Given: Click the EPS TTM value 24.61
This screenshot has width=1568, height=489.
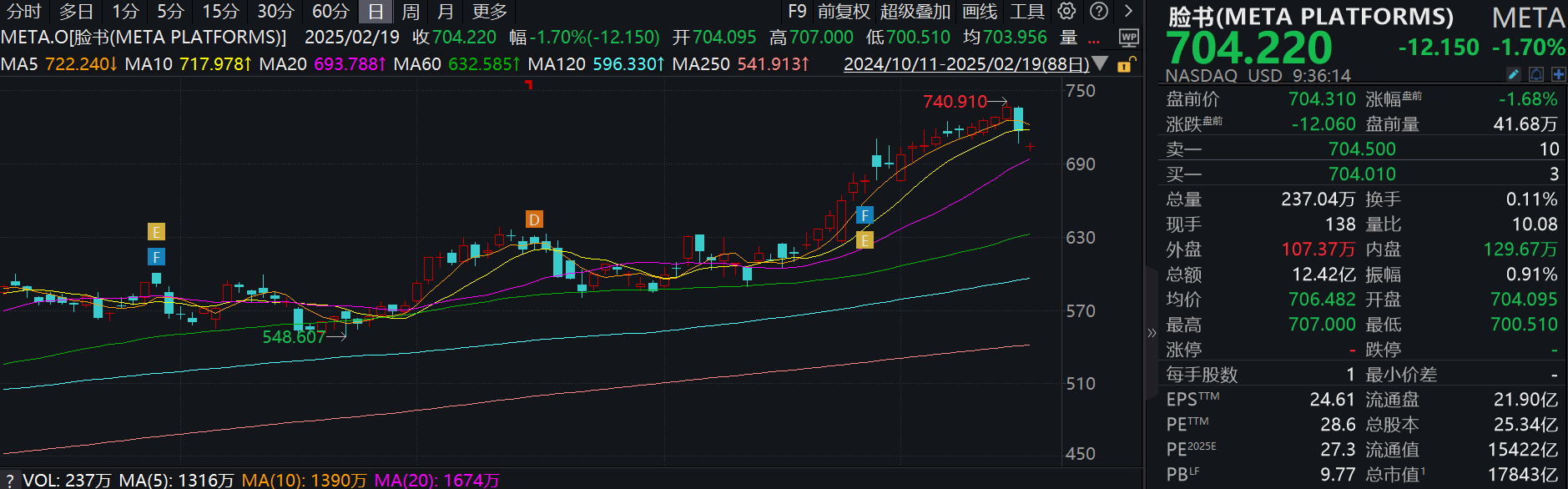Looking at the screenshot, I should pos(1333,400).
